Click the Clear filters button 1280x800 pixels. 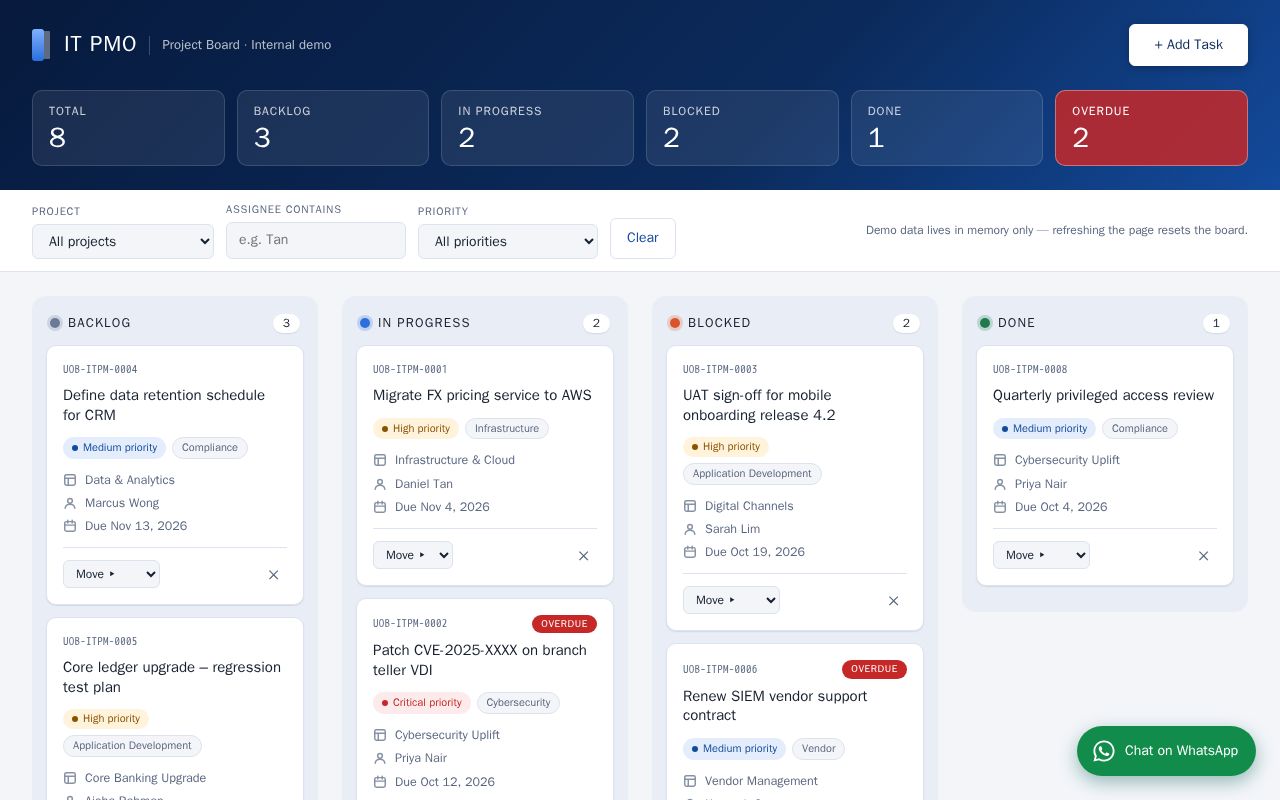(643, 238)
